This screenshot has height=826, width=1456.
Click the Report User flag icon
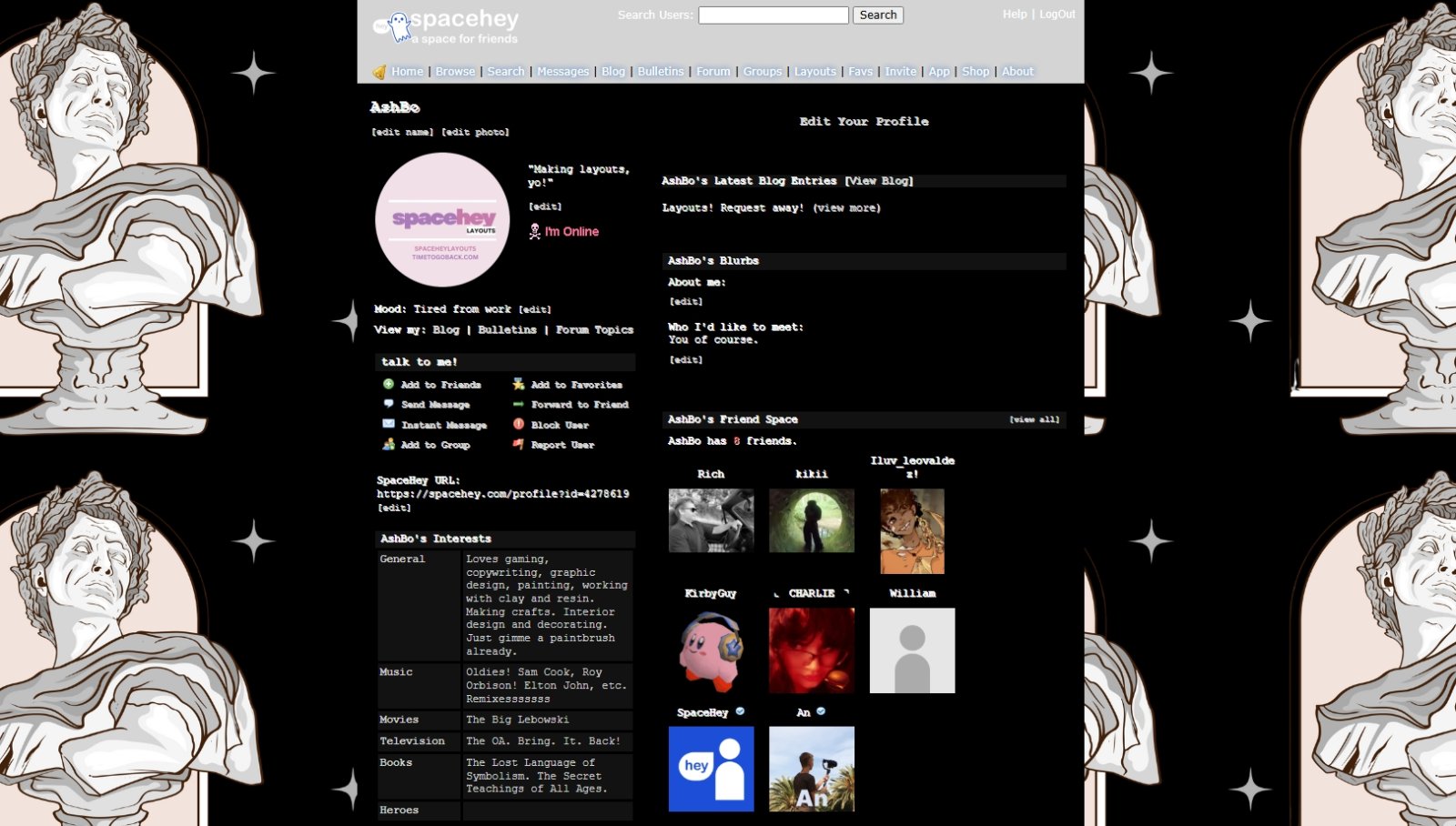(x=518, y=445)
